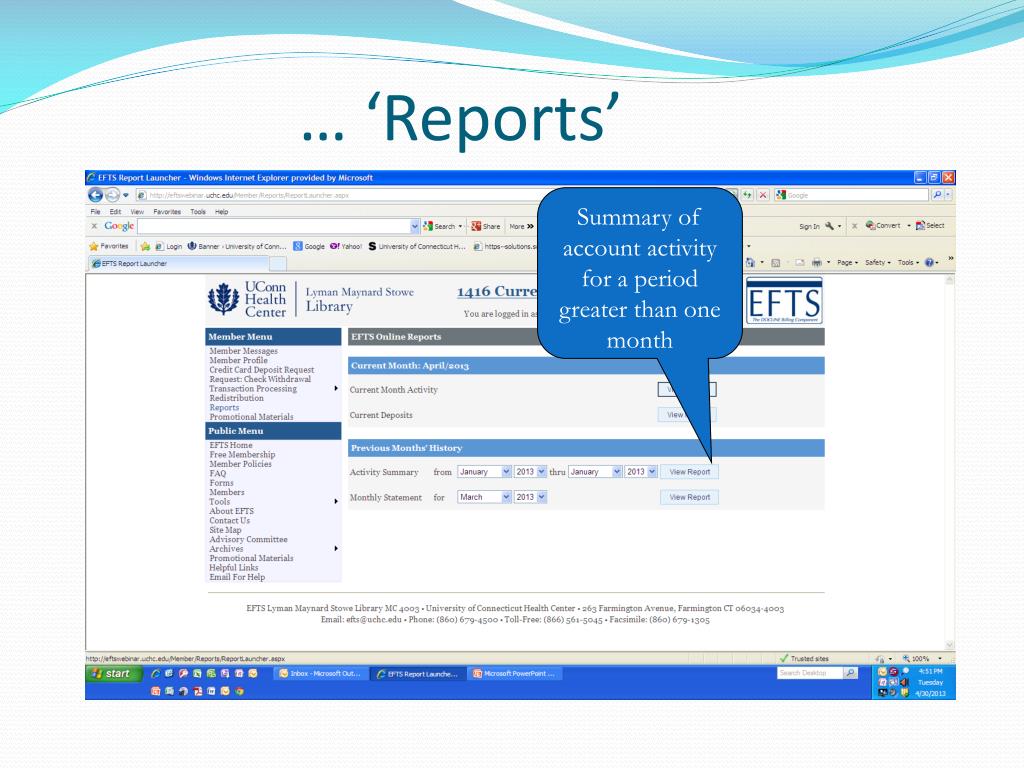Click the EFTS logo image

(784, 301)
